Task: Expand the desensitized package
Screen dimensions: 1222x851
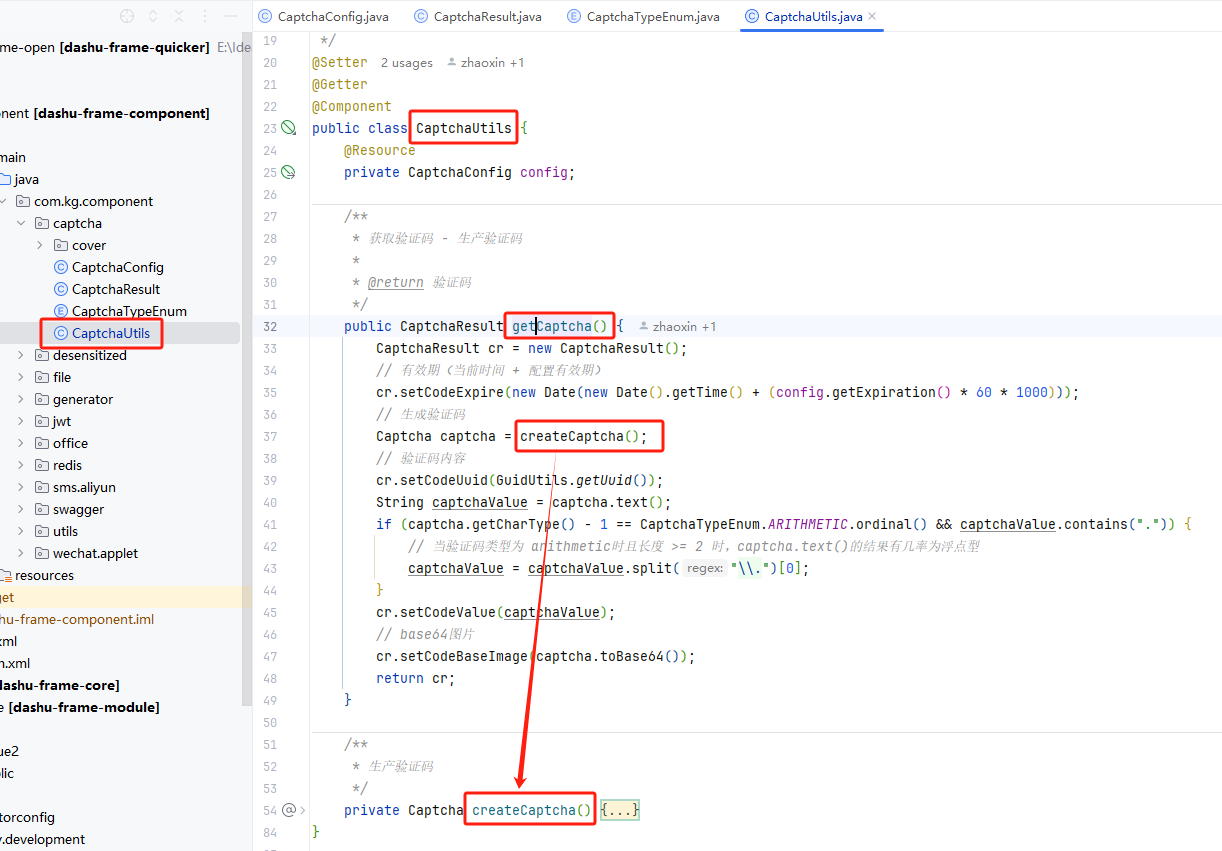Action: [x=22, y=355]
